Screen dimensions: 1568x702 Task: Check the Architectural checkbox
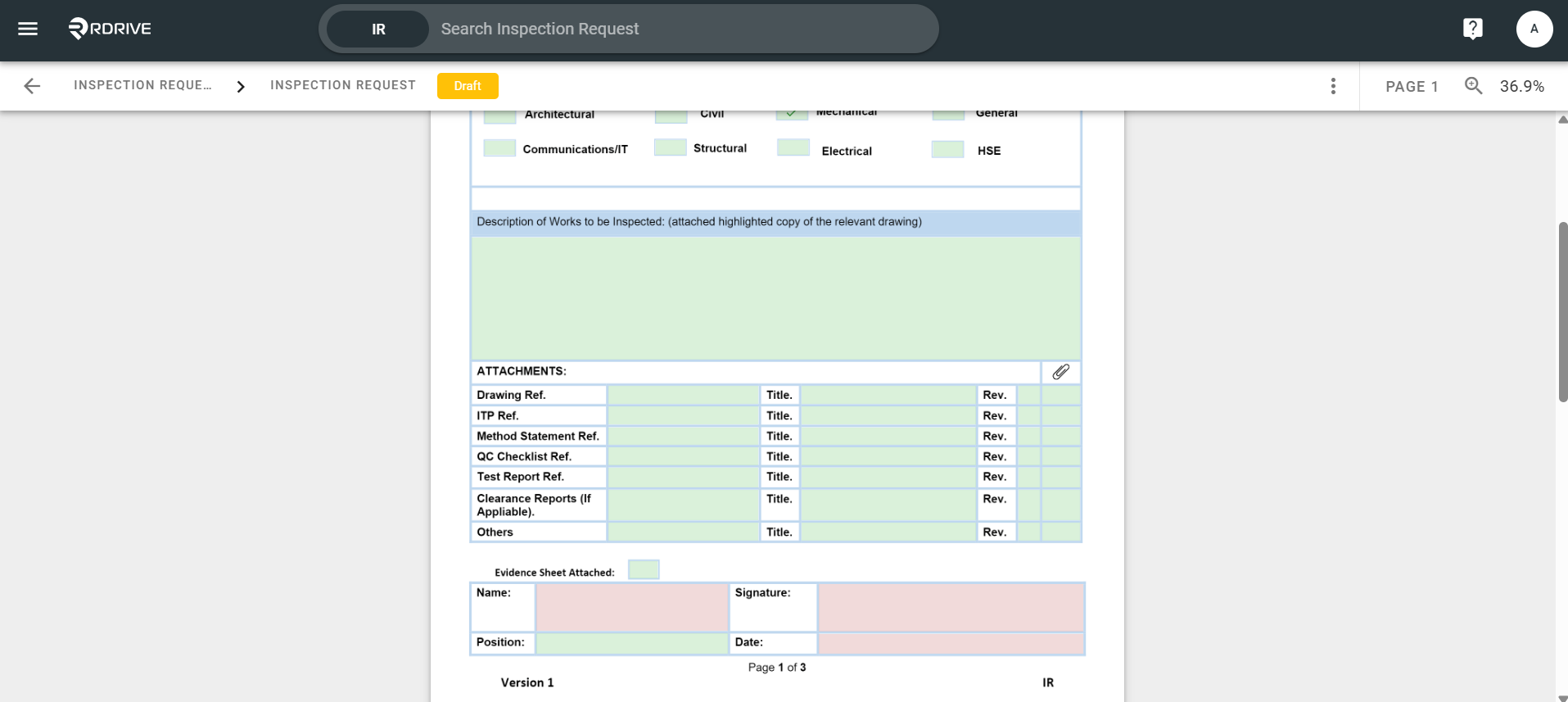(499, 116)
